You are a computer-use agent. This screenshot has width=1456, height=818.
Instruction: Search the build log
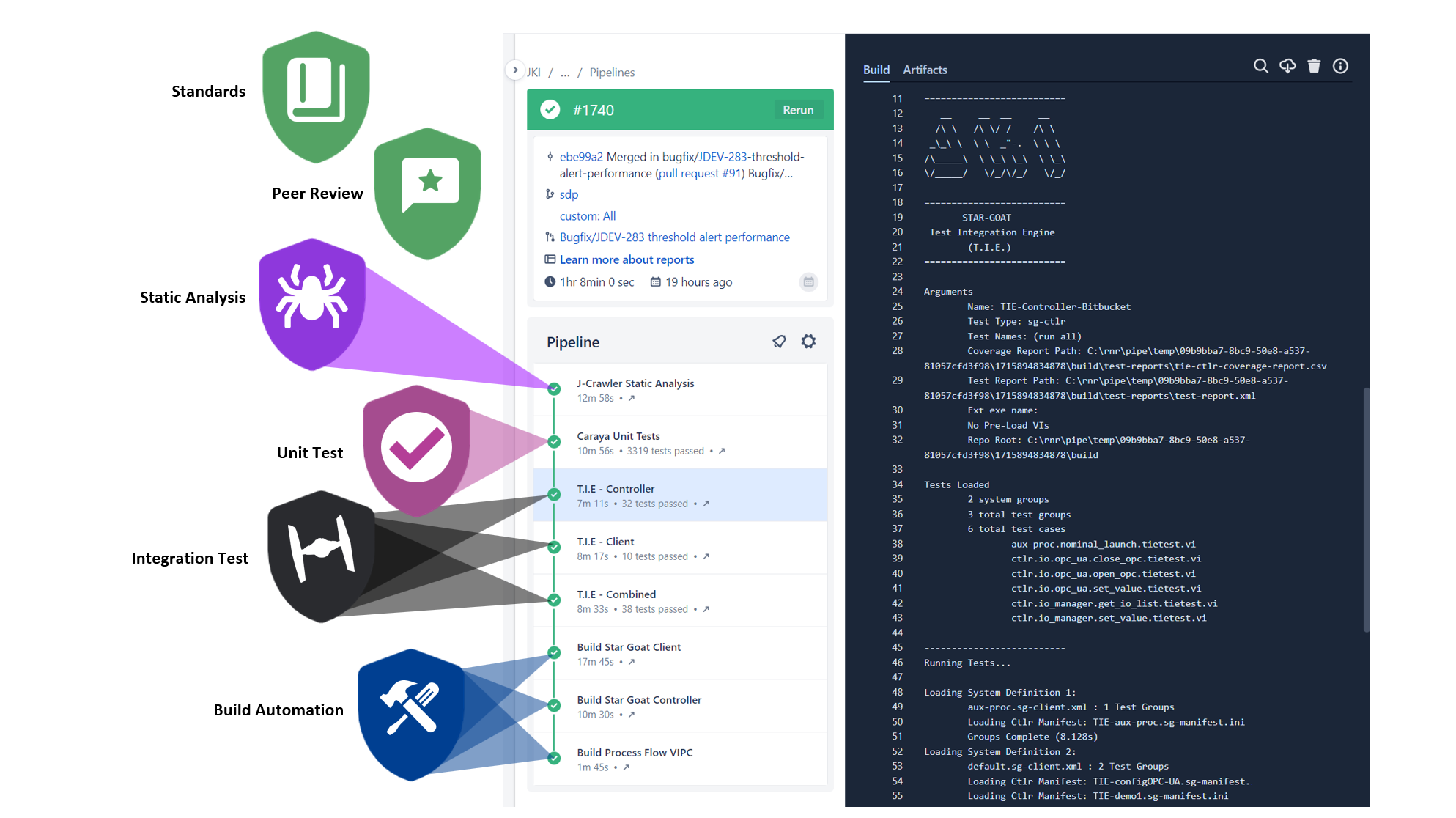tap(1261, 66)
